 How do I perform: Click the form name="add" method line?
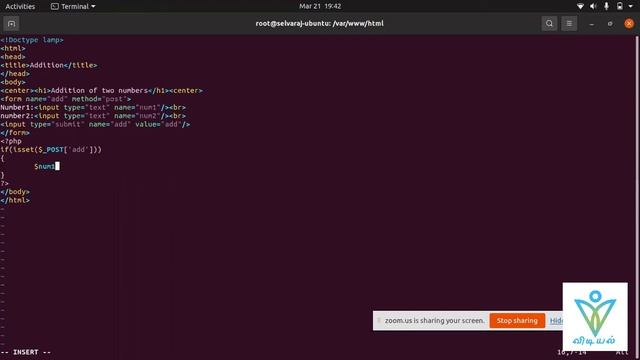(66, 99)
